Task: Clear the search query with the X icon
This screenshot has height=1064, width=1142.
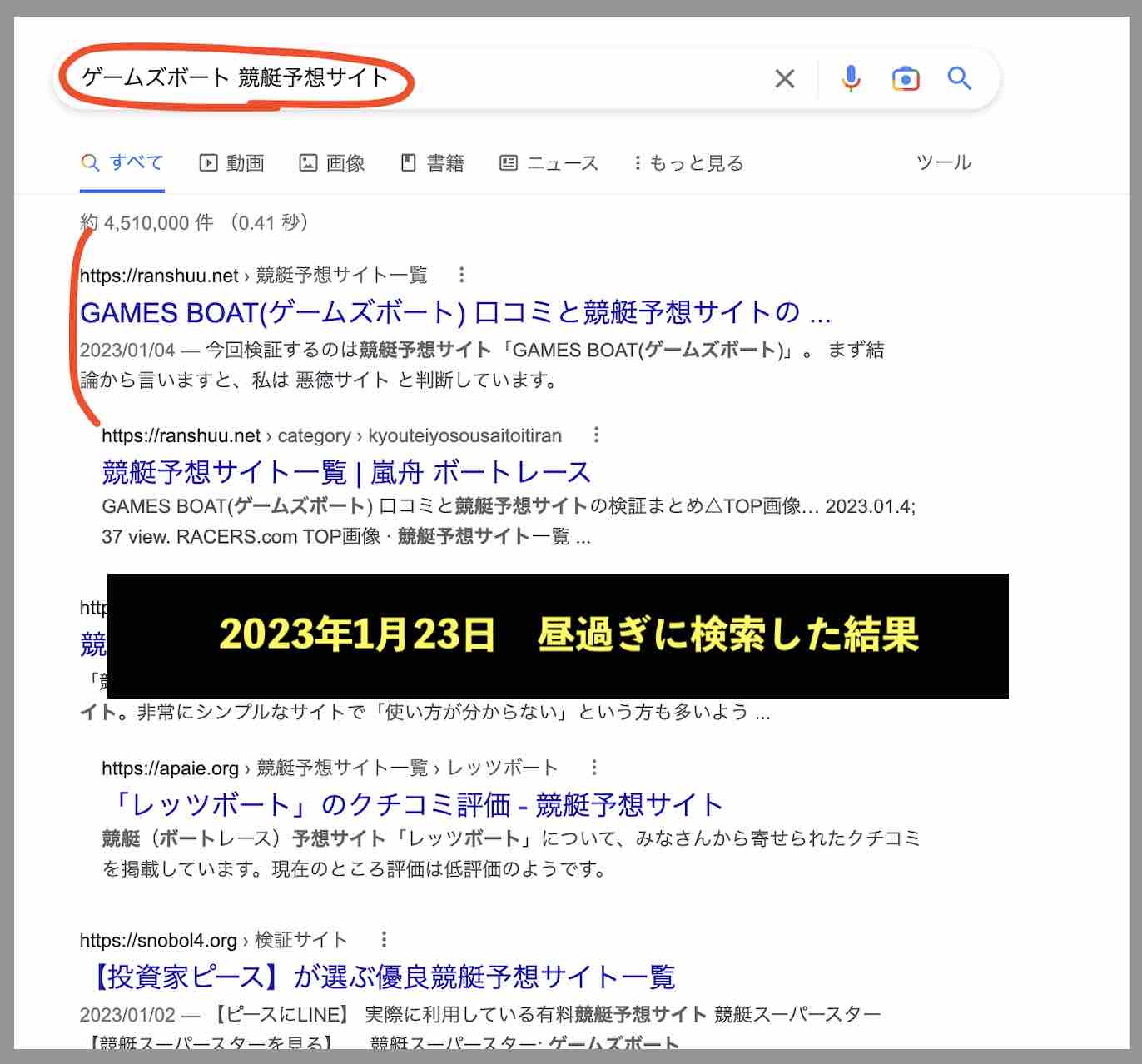Action: tap(783, 78)
